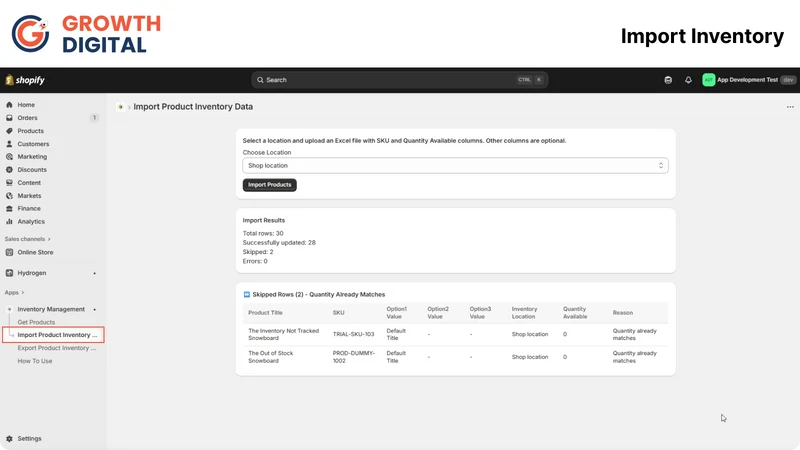Expand the Sales channels section
The height and width of the screenshot is (450, 800).
click(x=28, y=239)
